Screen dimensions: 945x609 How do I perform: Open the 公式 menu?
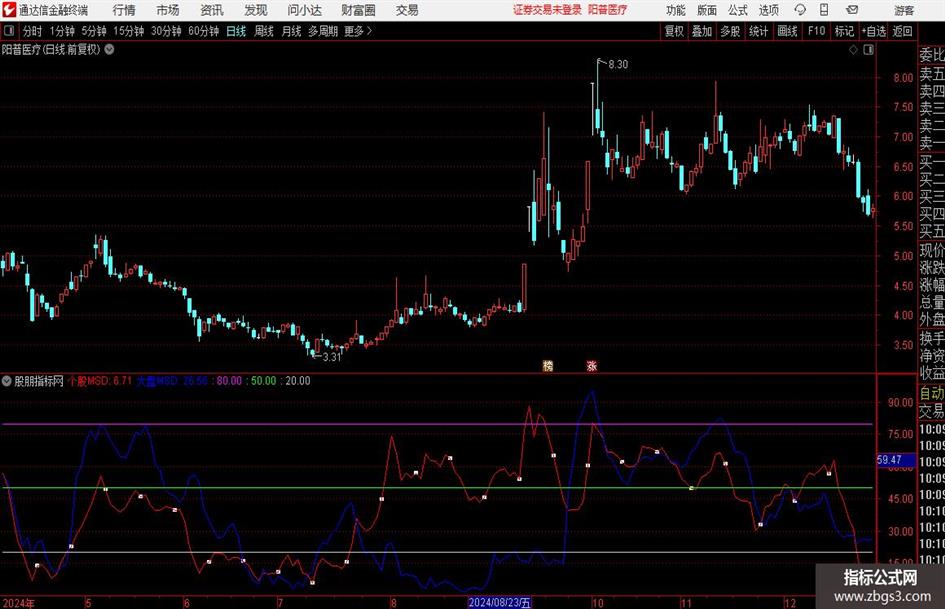(737, 10)
